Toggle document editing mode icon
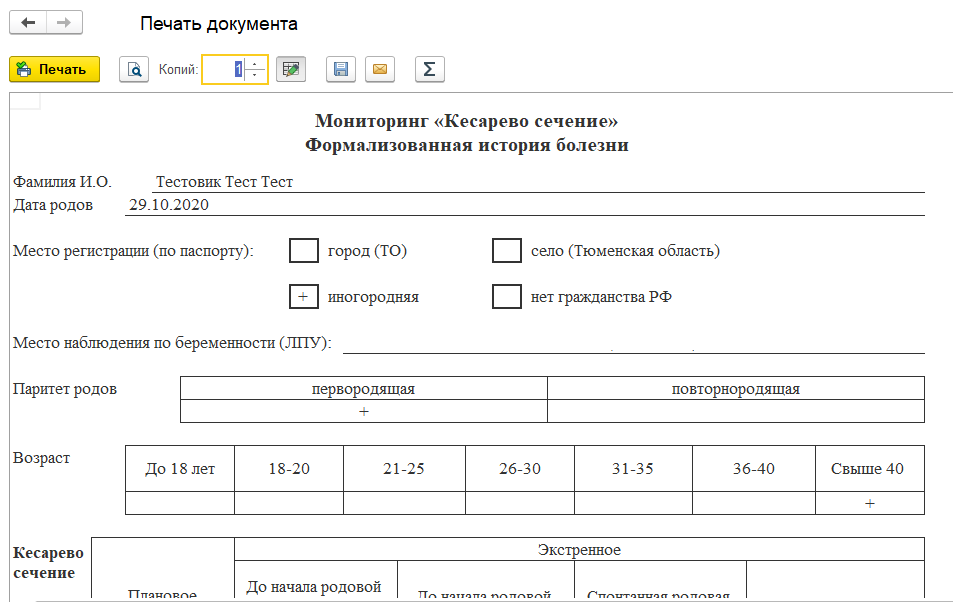The image size is (953, 602). [x=291, y=69]
